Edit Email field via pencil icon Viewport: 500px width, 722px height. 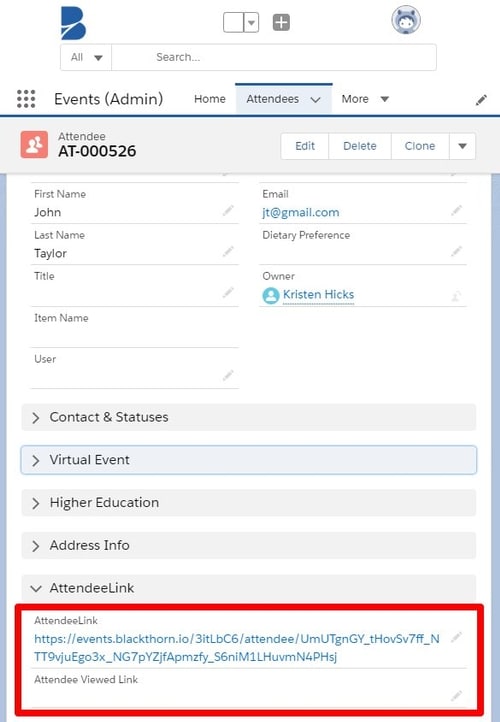tap(456, 211)
